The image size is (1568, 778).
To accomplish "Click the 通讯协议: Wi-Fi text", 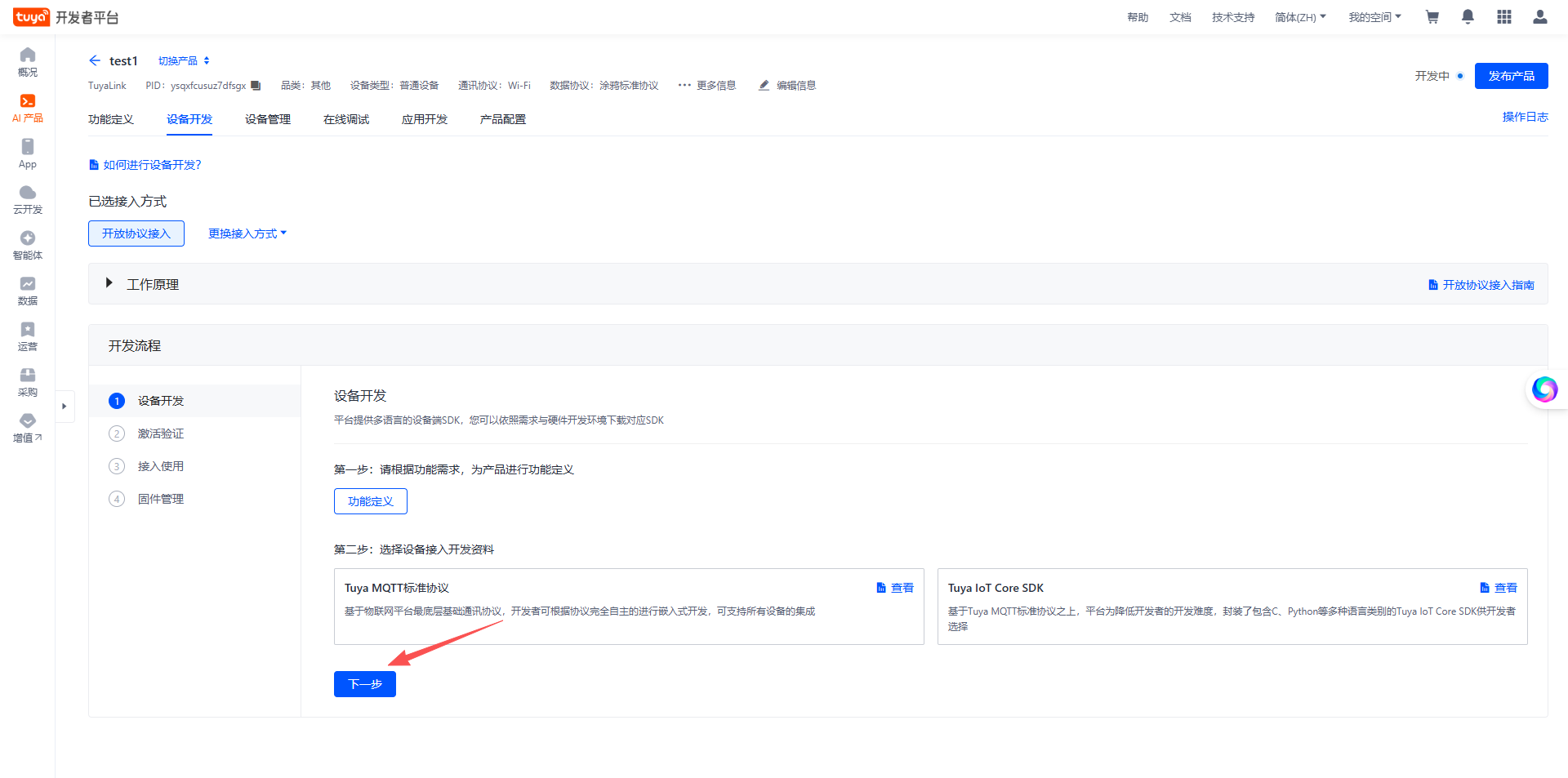I will click(x=494, y=86).
